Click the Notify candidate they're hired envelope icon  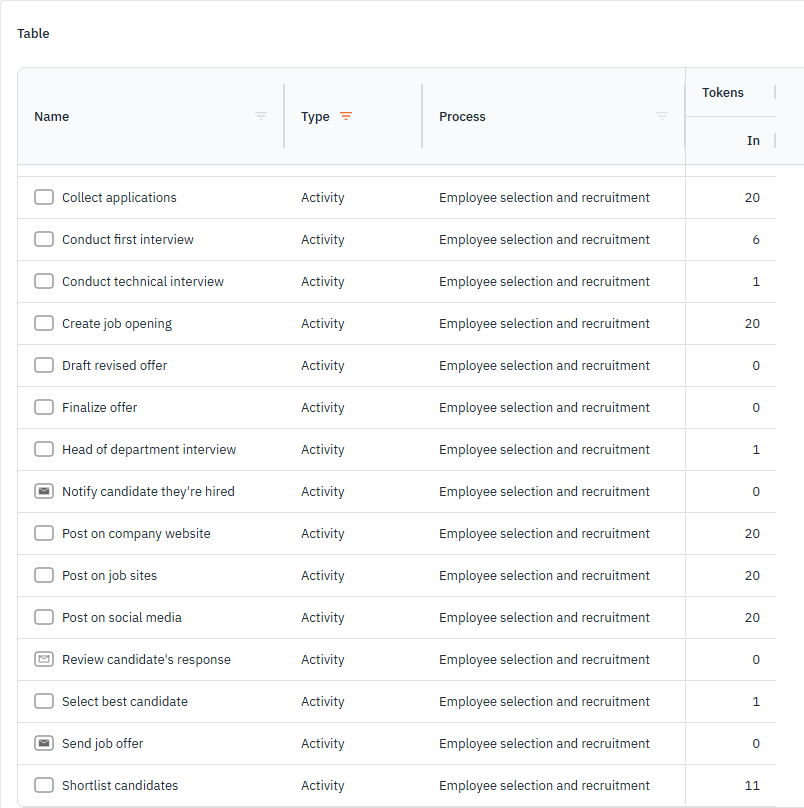click(44, 491)
